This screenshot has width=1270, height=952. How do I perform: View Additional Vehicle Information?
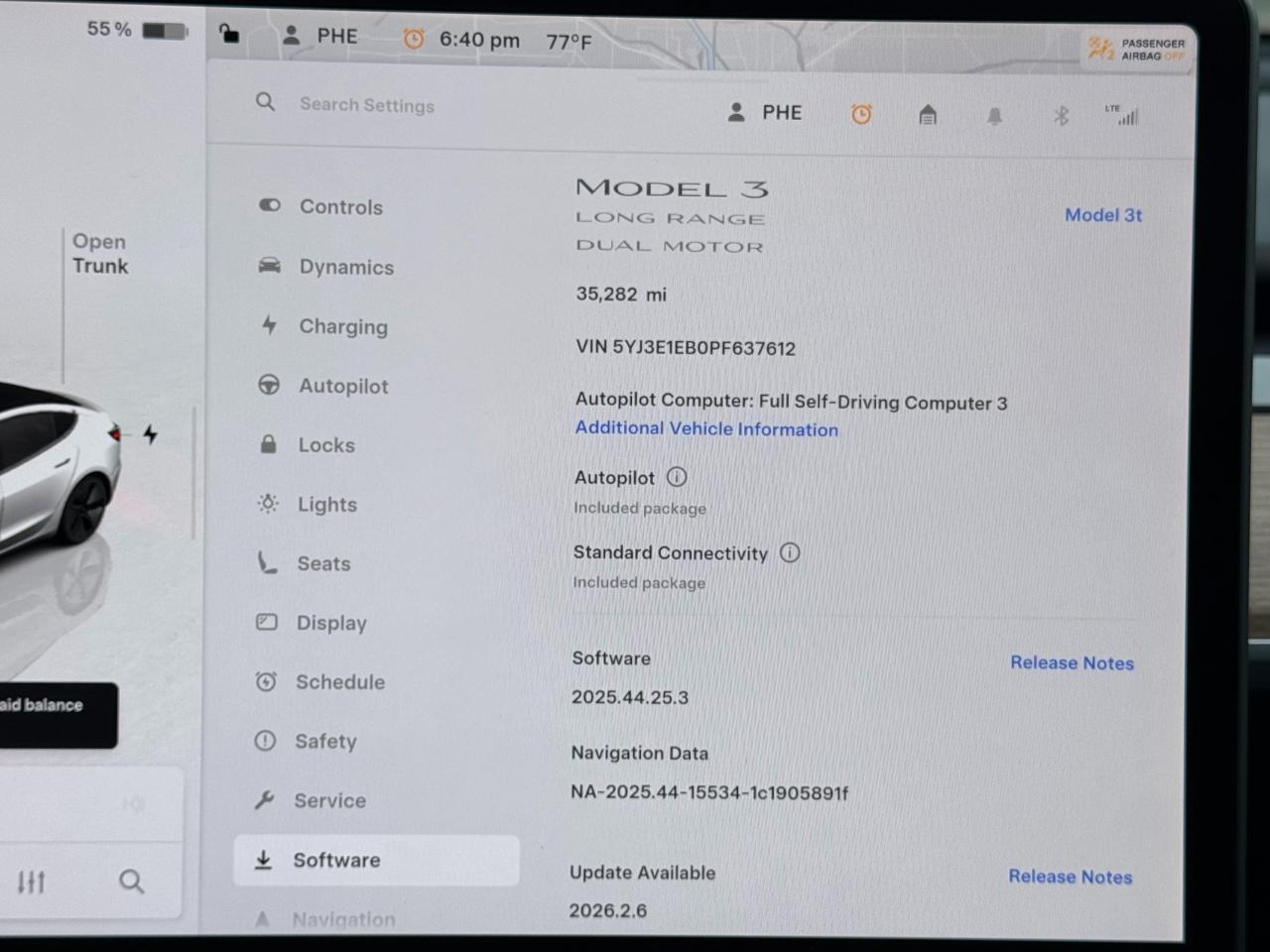point(706,428)
